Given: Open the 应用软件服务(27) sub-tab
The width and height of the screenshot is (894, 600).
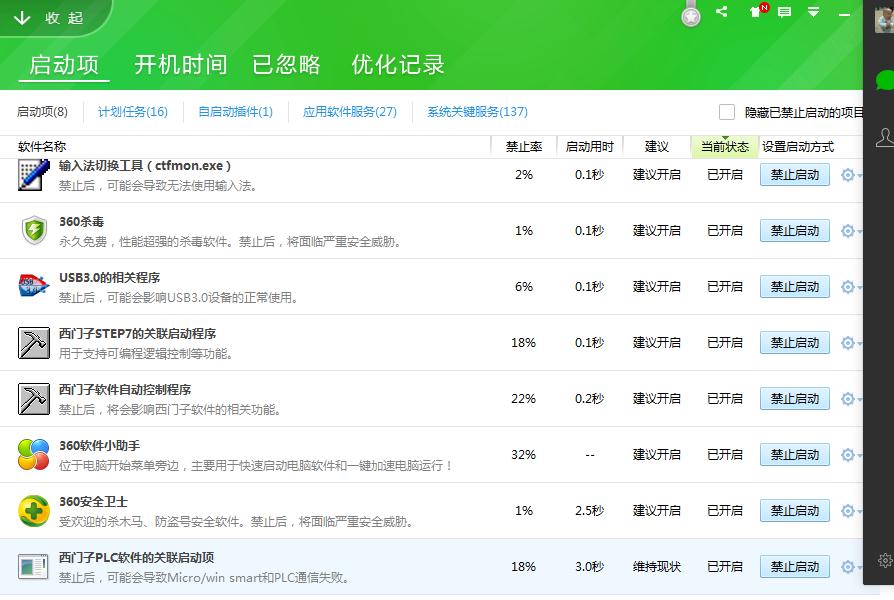Looking at the screenshot, I should pos(350,112).
